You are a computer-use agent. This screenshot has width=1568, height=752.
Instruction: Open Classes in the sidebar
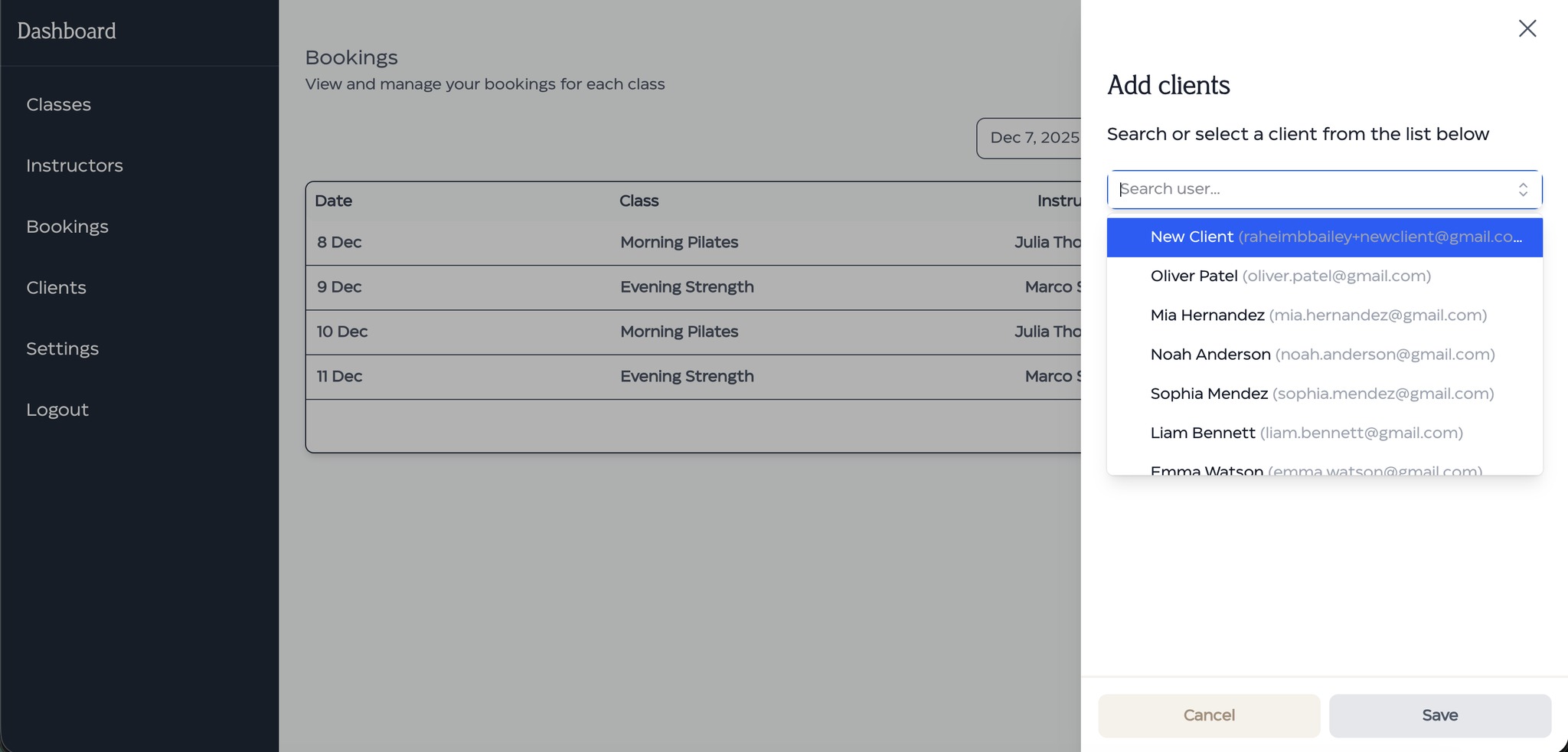pyautogui.click(x=59, y=105)
